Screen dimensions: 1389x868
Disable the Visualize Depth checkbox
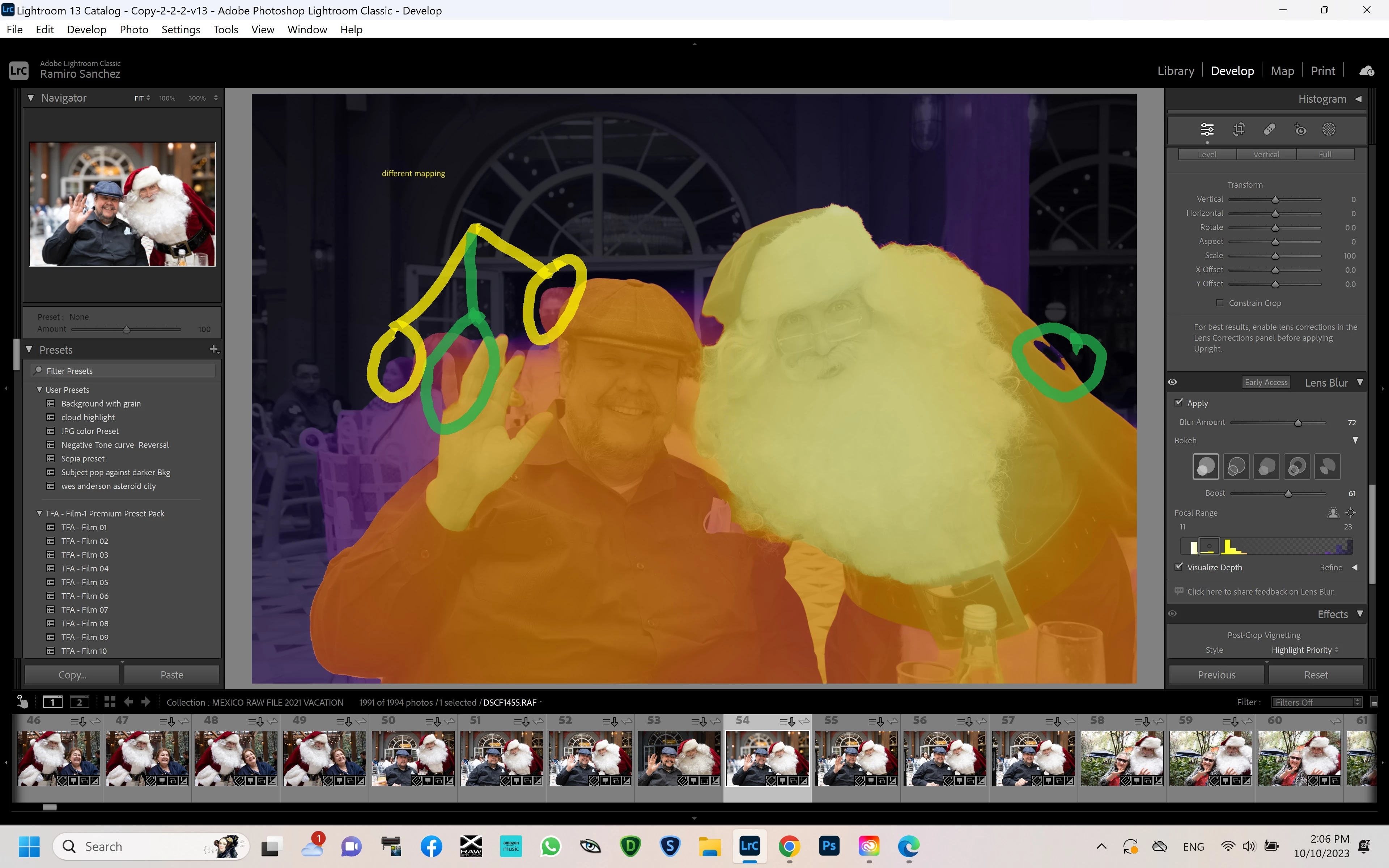click(1179, 567)
